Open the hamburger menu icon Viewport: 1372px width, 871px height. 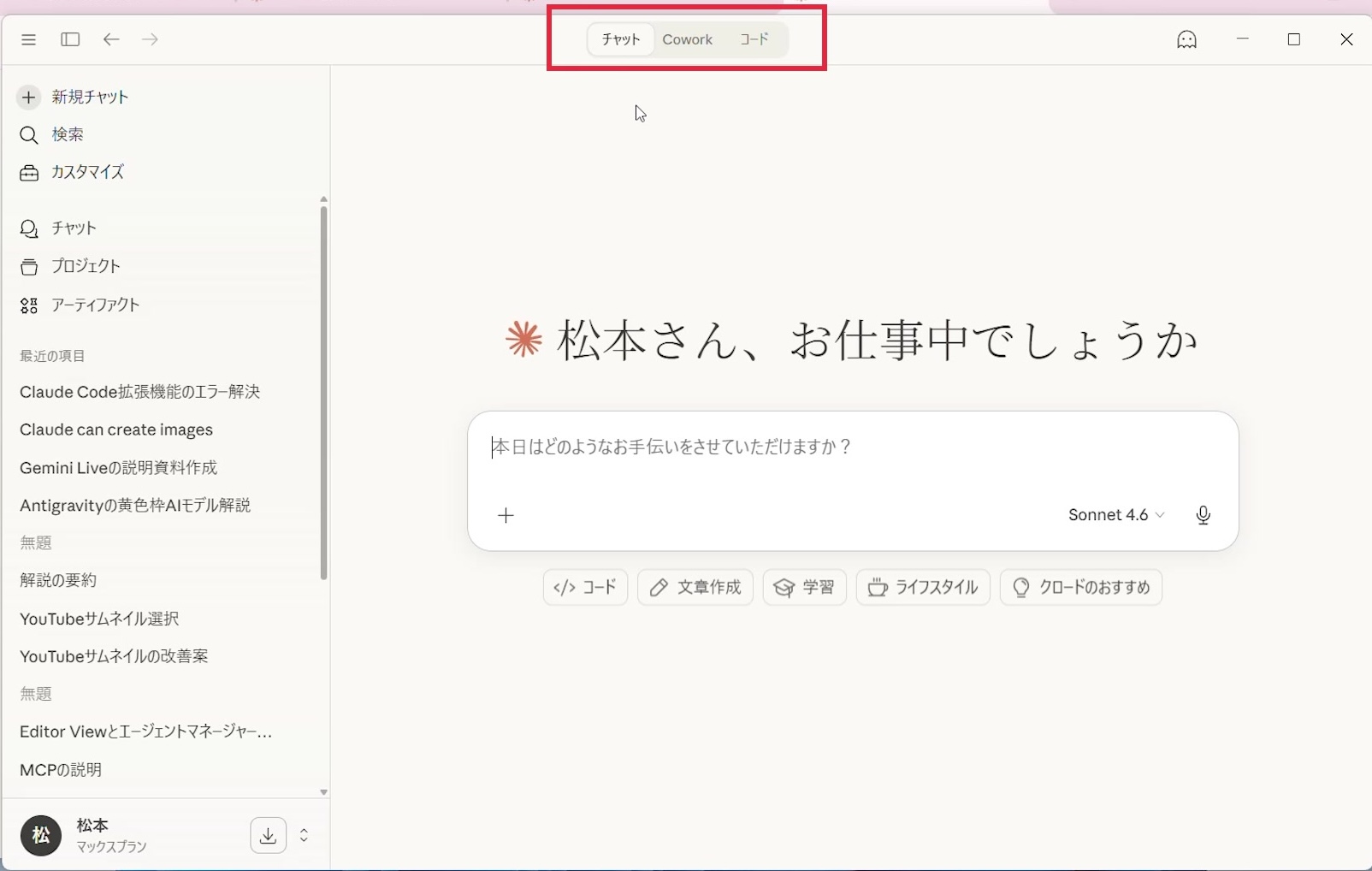click(x=28, y=39)
